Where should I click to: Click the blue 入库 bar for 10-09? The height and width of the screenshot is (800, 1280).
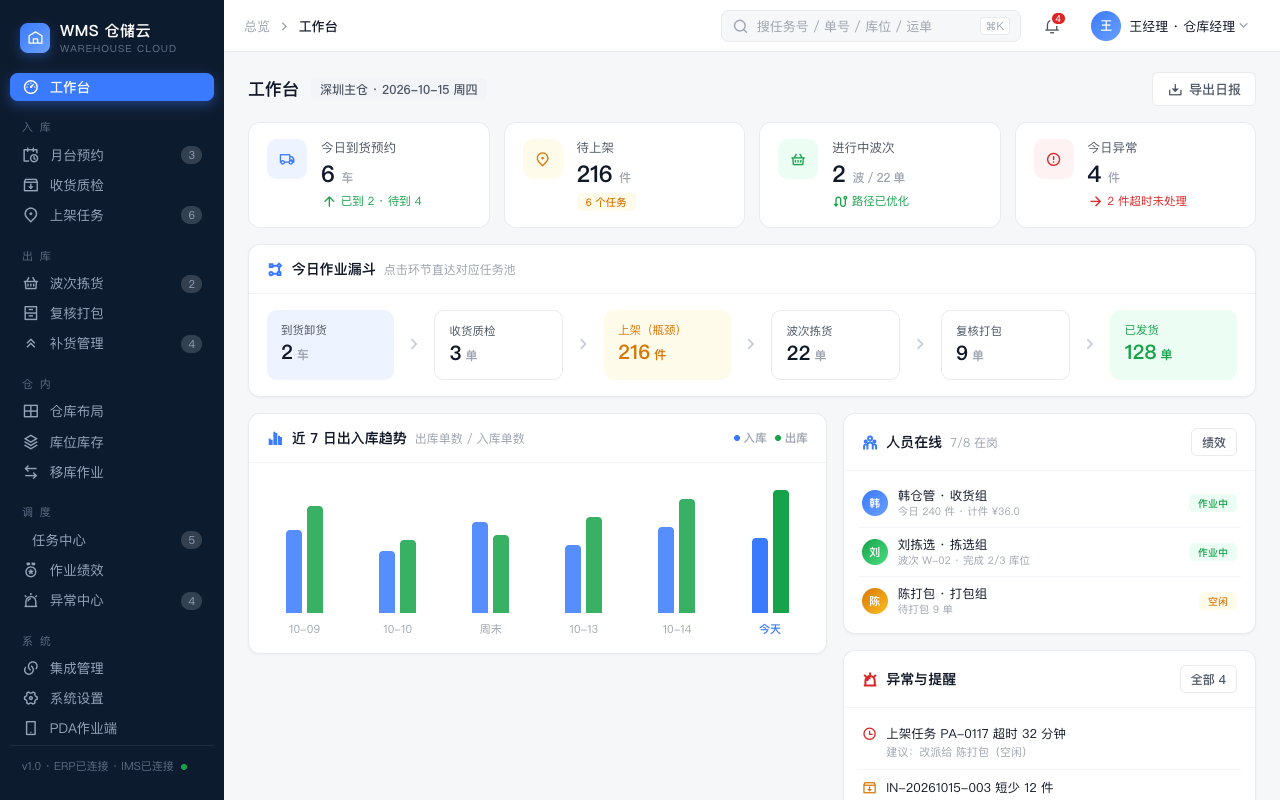pyautogui.click(x=294, y=571)
